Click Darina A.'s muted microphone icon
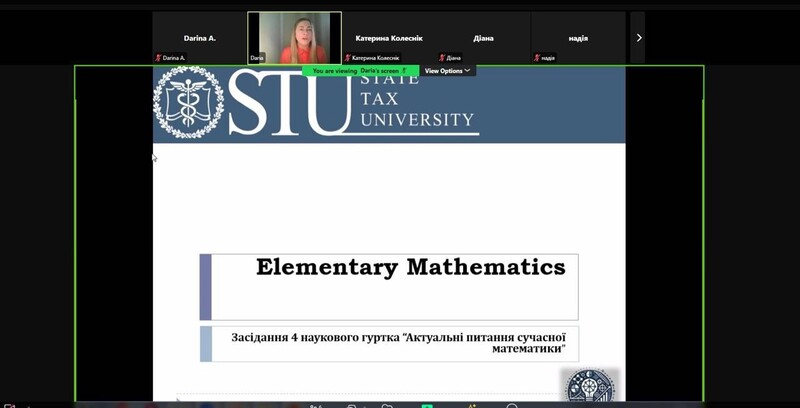This screenshot has width=800, height=408. (x=158, y=58)
